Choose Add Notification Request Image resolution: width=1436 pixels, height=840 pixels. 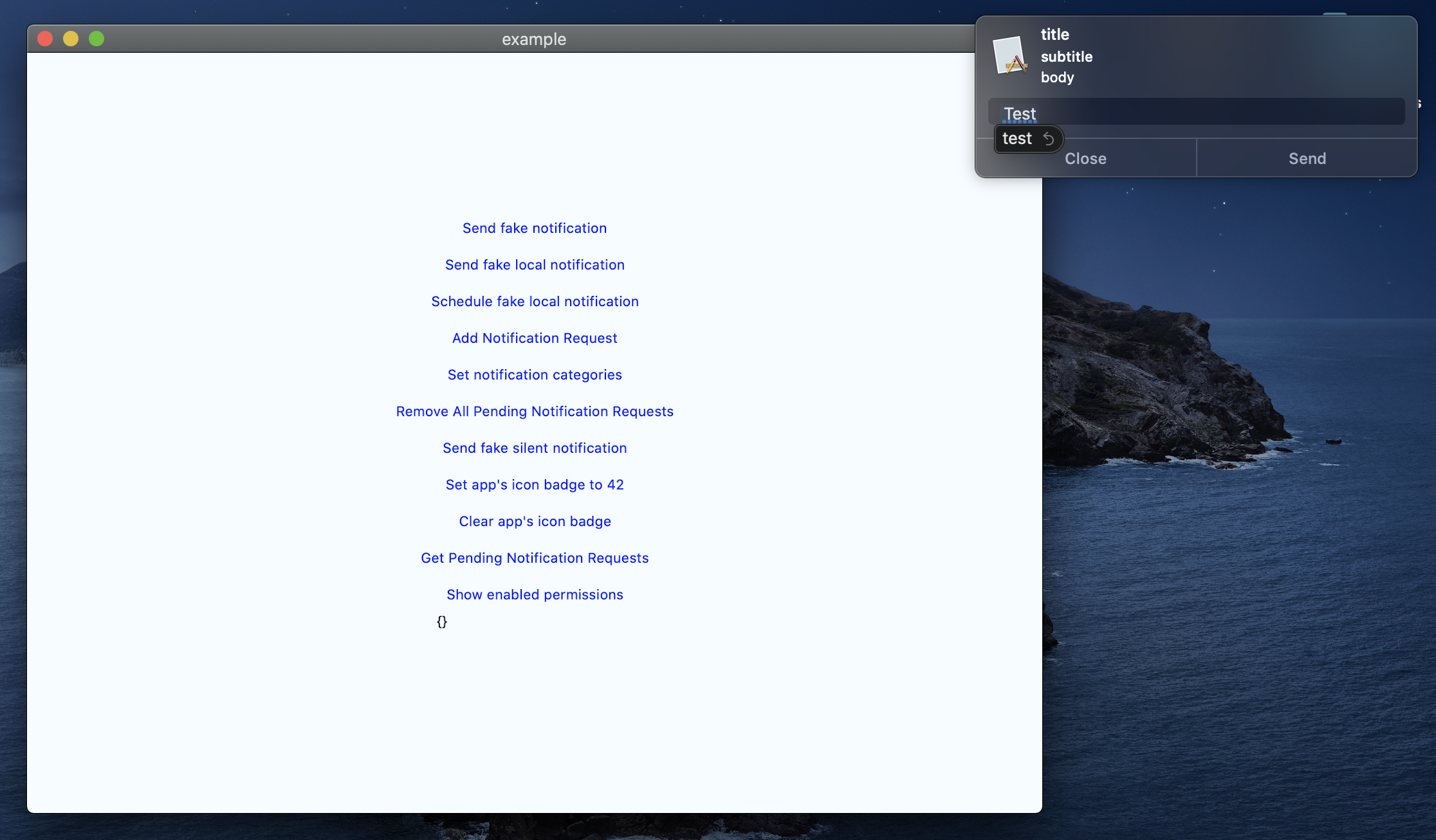pos(534,338)
